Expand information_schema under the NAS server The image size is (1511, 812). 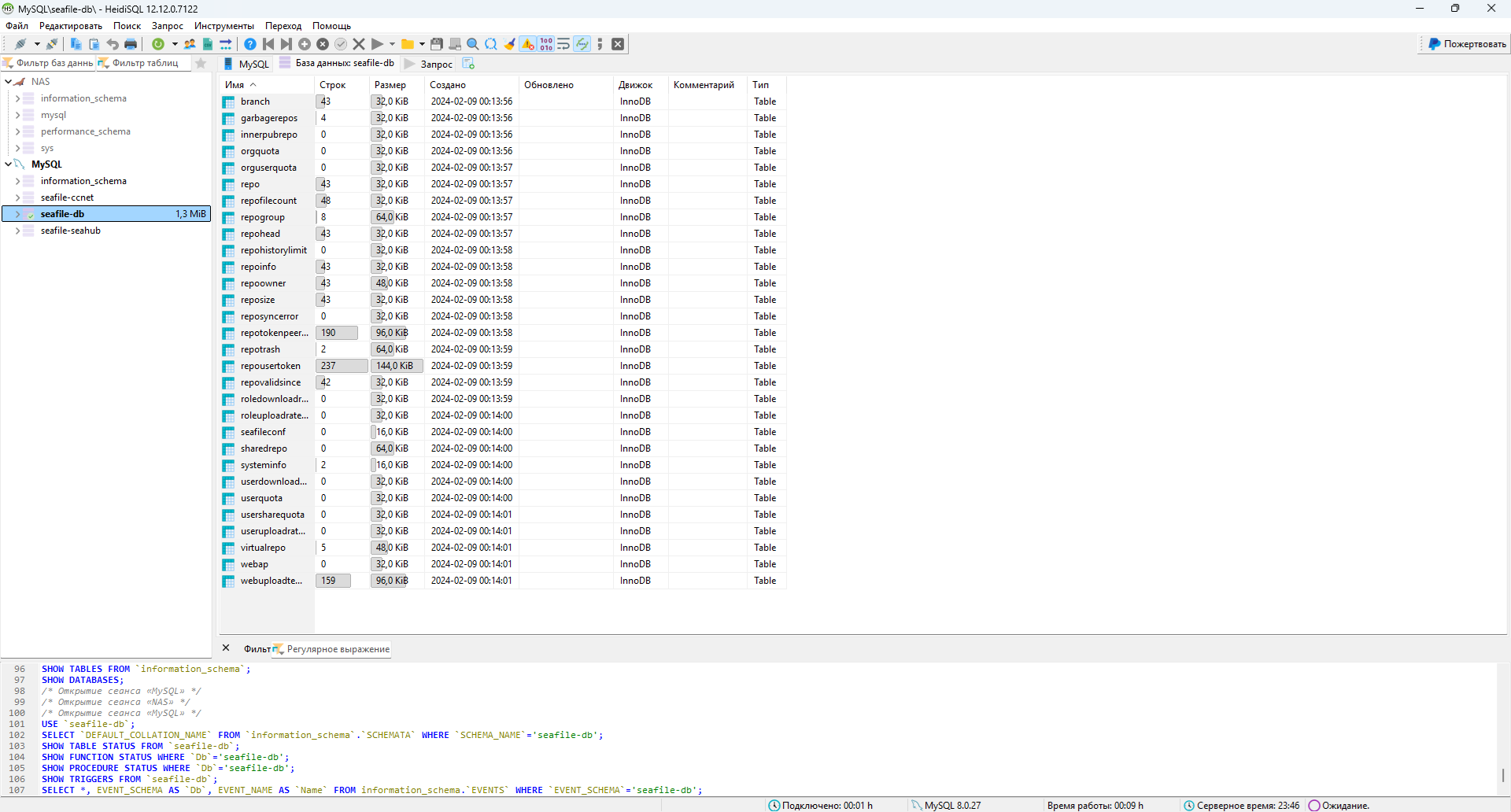click(17, 98)
